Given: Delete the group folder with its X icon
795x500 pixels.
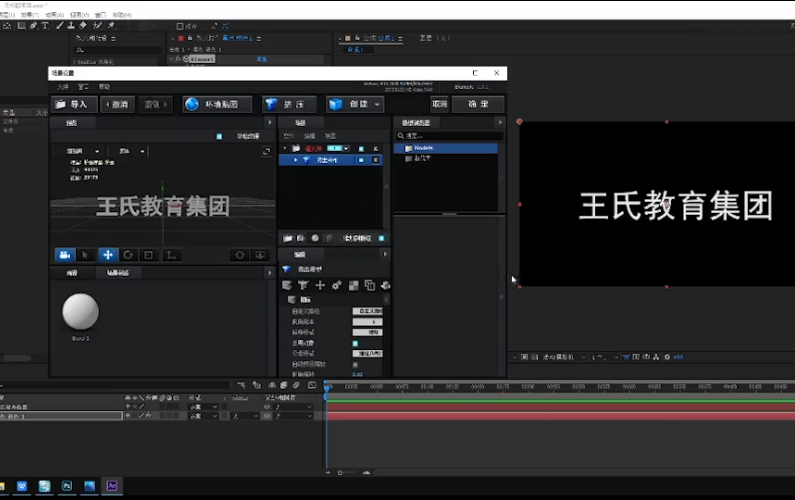Looking at the screenshot, I should (x=376, y=149).
